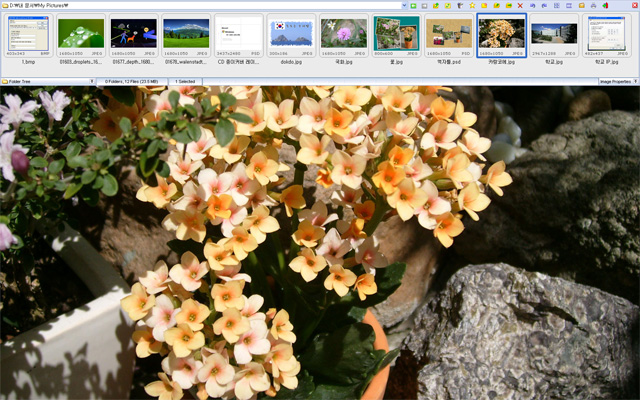Image resolution: width=640 pixels, height=400 pixels.
Task: Click the status text "12 Files (23.5 MB)"
Action: [x=139, y=82]
